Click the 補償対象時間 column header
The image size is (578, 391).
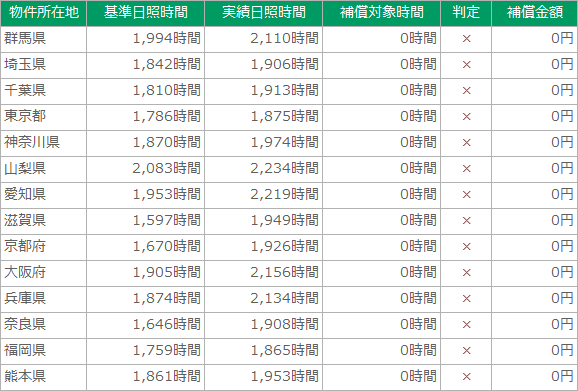click(x=382, y=13)
